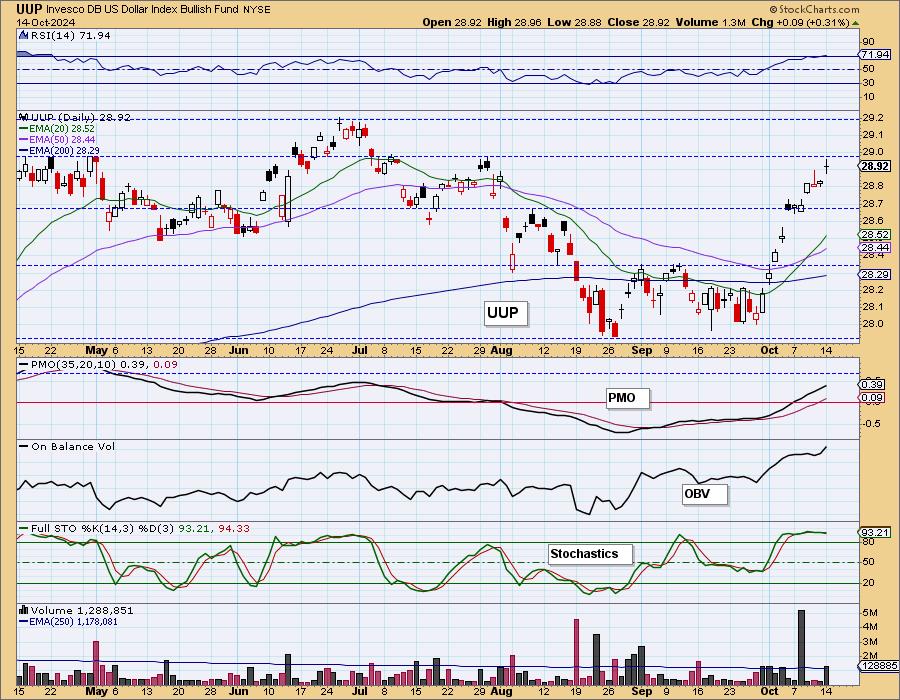Viewport: 900px width, 700px height.
Task: Click the EMA(50) 28.44 legend text
Action: click(x=62, y=139)
